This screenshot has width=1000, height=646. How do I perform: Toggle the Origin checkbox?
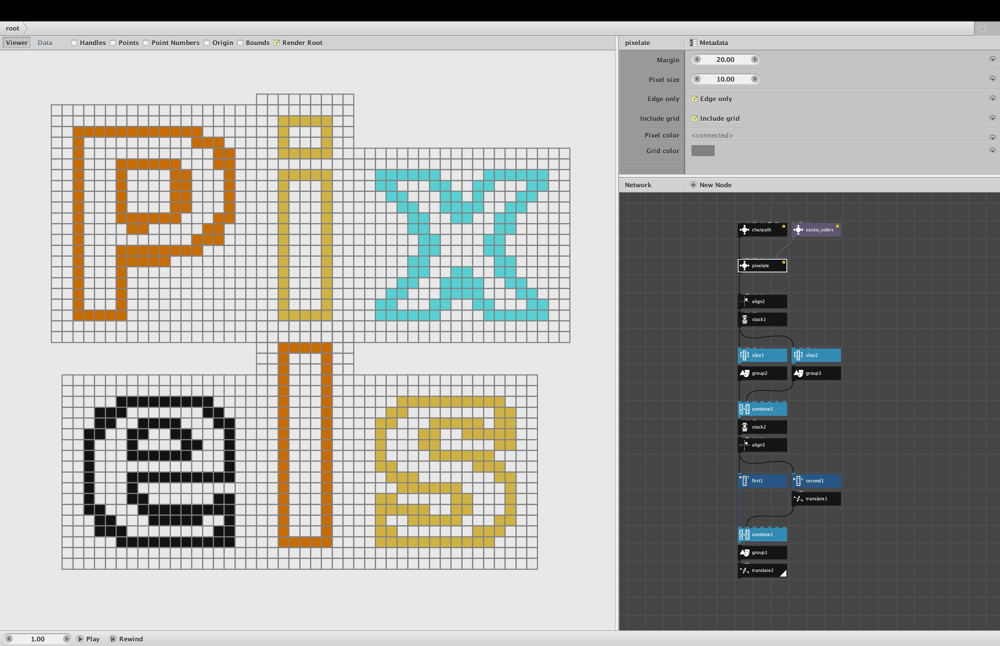[x=207, y=43]
